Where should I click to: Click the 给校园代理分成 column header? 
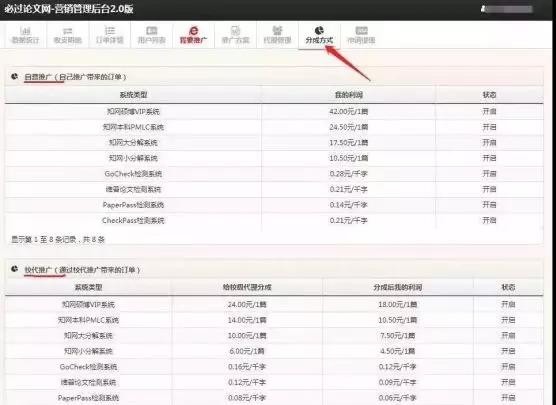(247, 287)
